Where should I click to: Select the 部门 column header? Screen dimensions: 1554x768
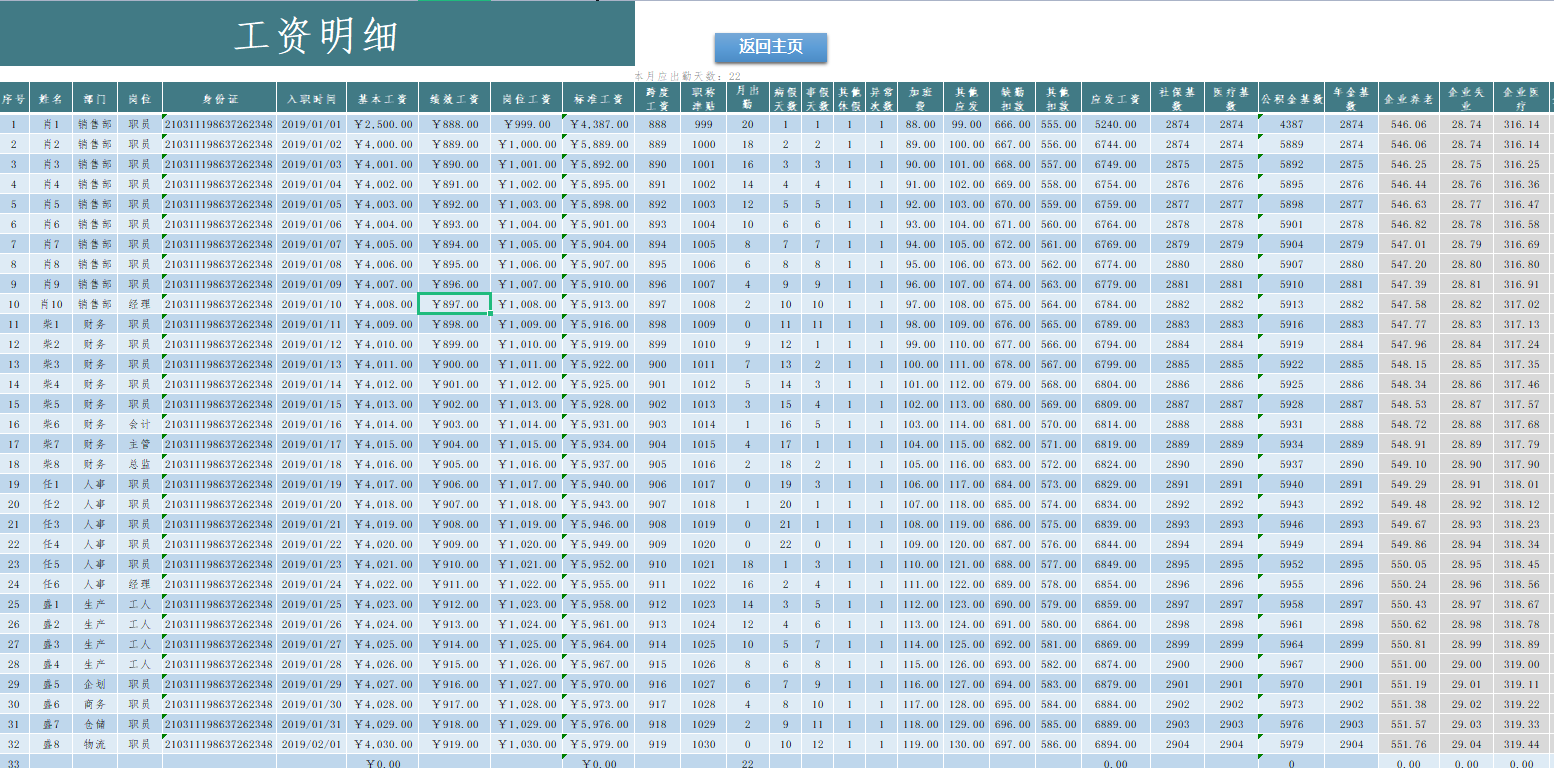(x=95, y=99)
